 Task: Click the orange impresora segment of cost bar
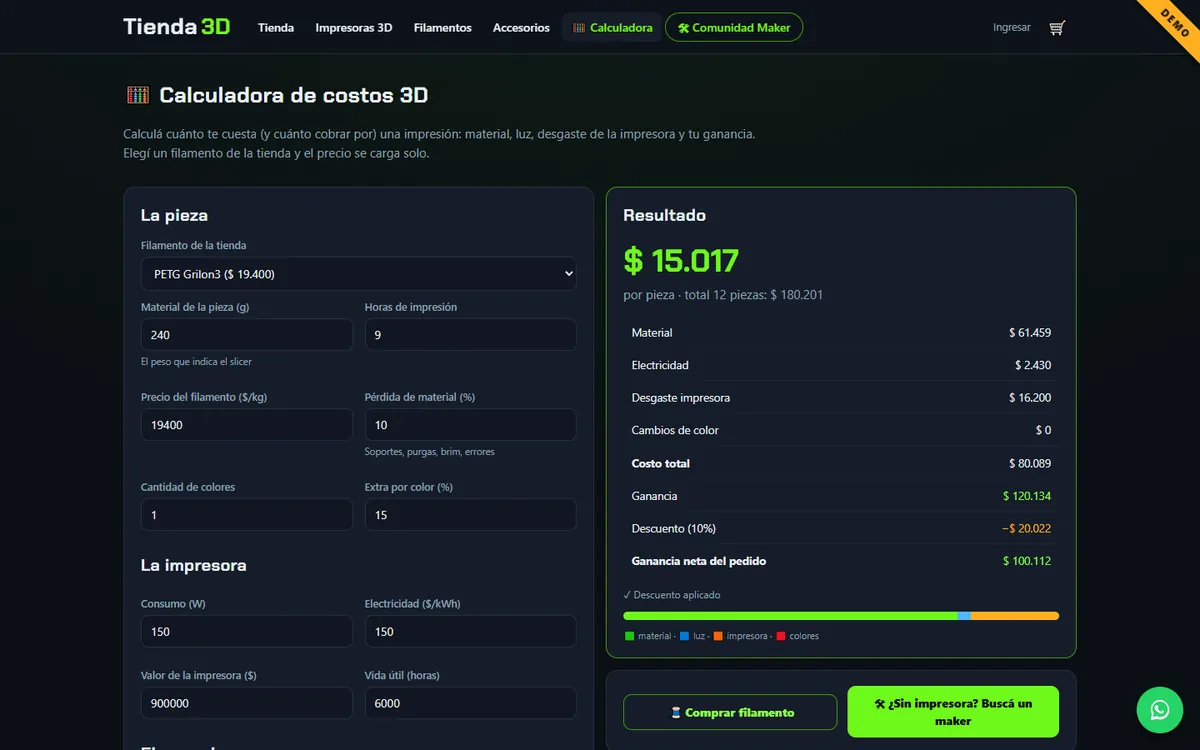[x=1015, y=616]
